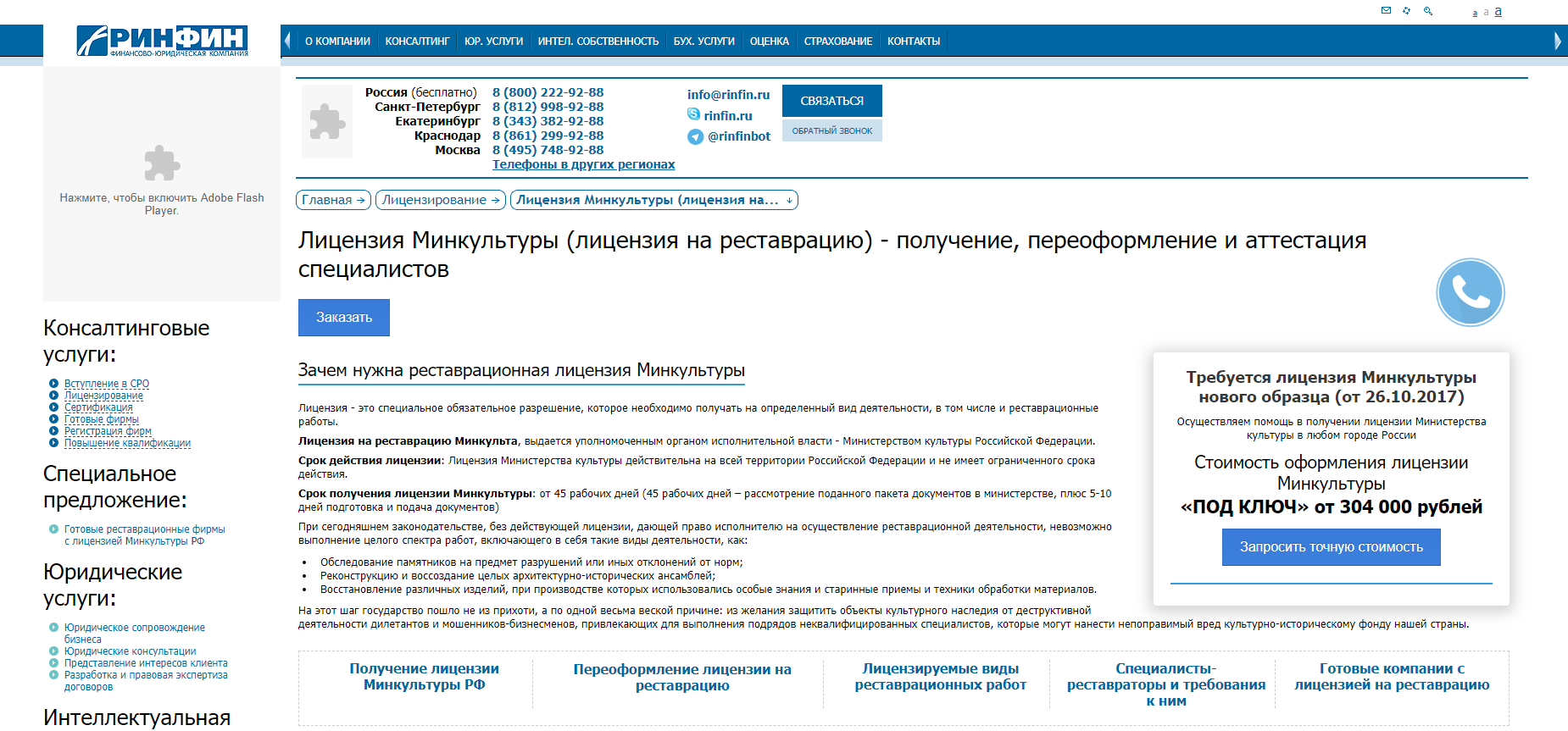Open the СТРАХОВАНИЕ menu item
This screenshot has height=731, width=1568.
click(837, 41)
